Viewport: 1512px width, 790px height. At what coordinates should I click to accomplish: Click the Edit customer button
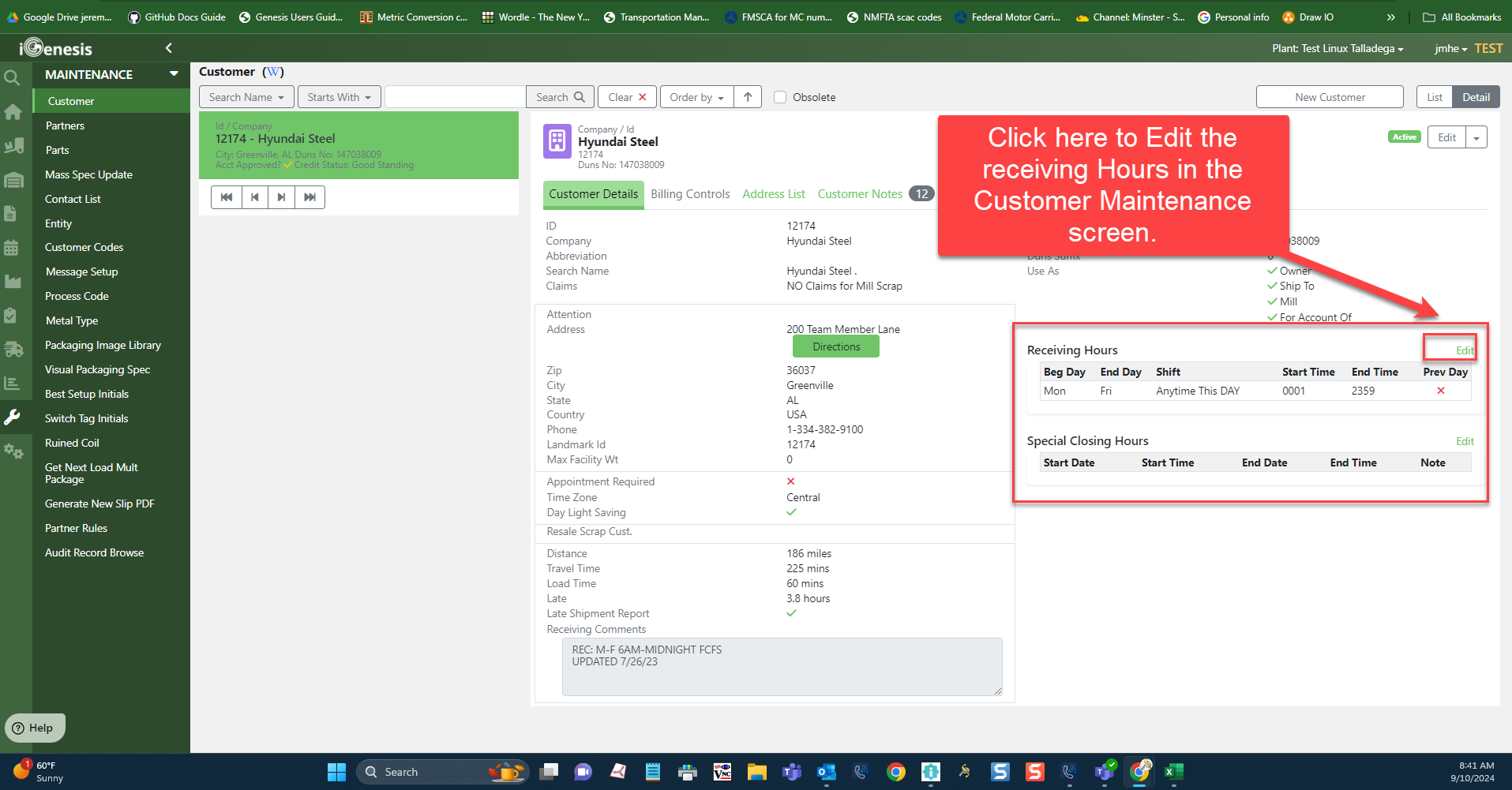click(1446, 137)
